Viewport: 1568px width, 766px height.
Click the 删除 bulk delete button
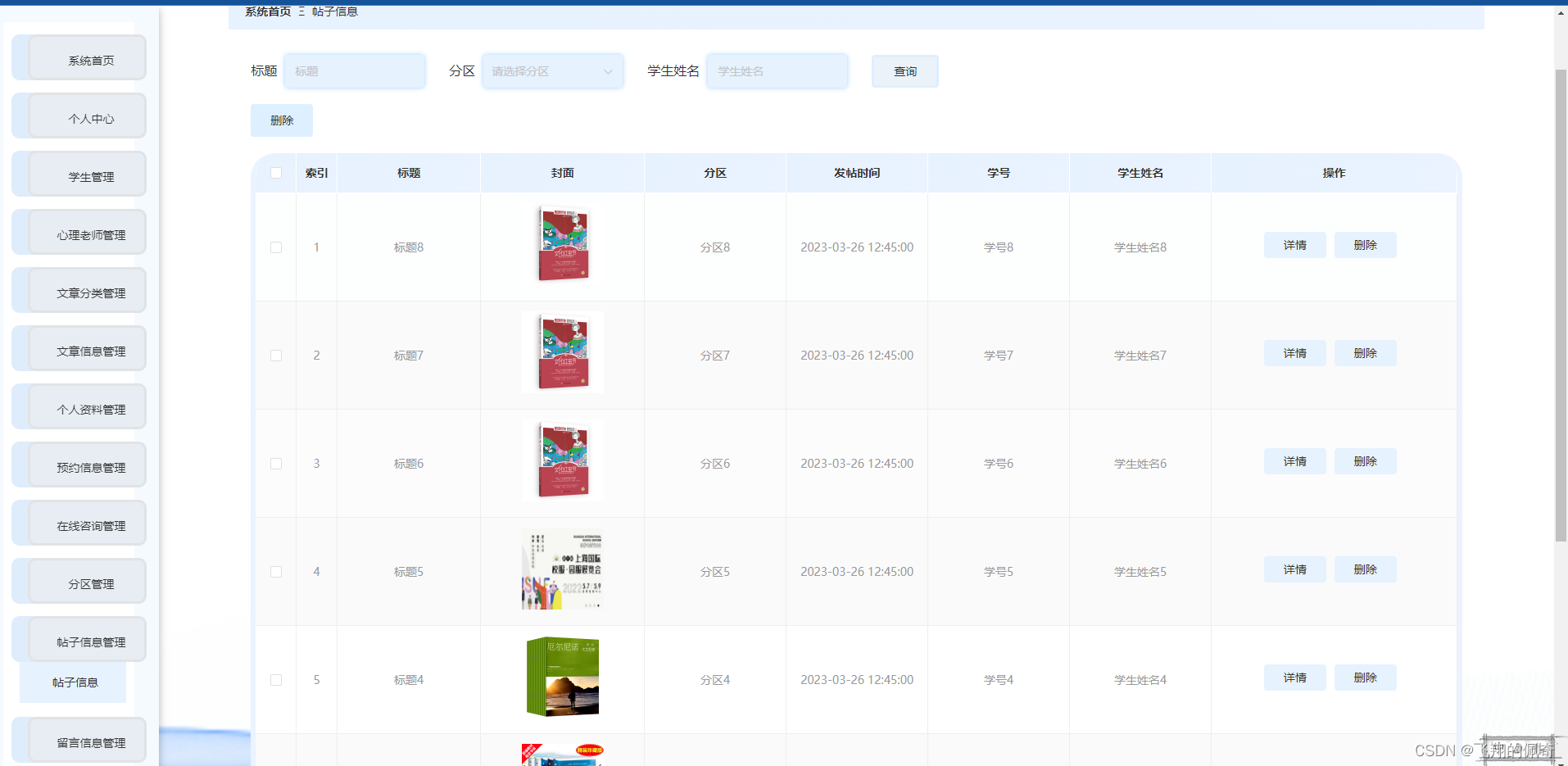(281, 120)
